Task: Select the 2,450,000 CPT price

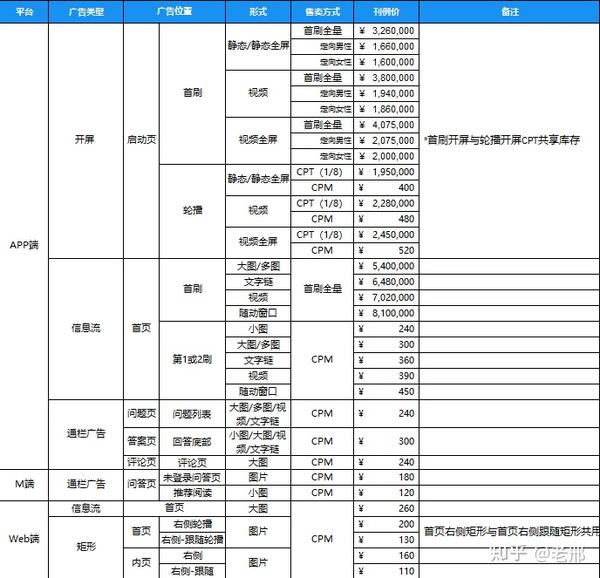Action: (x=386, y=234)
